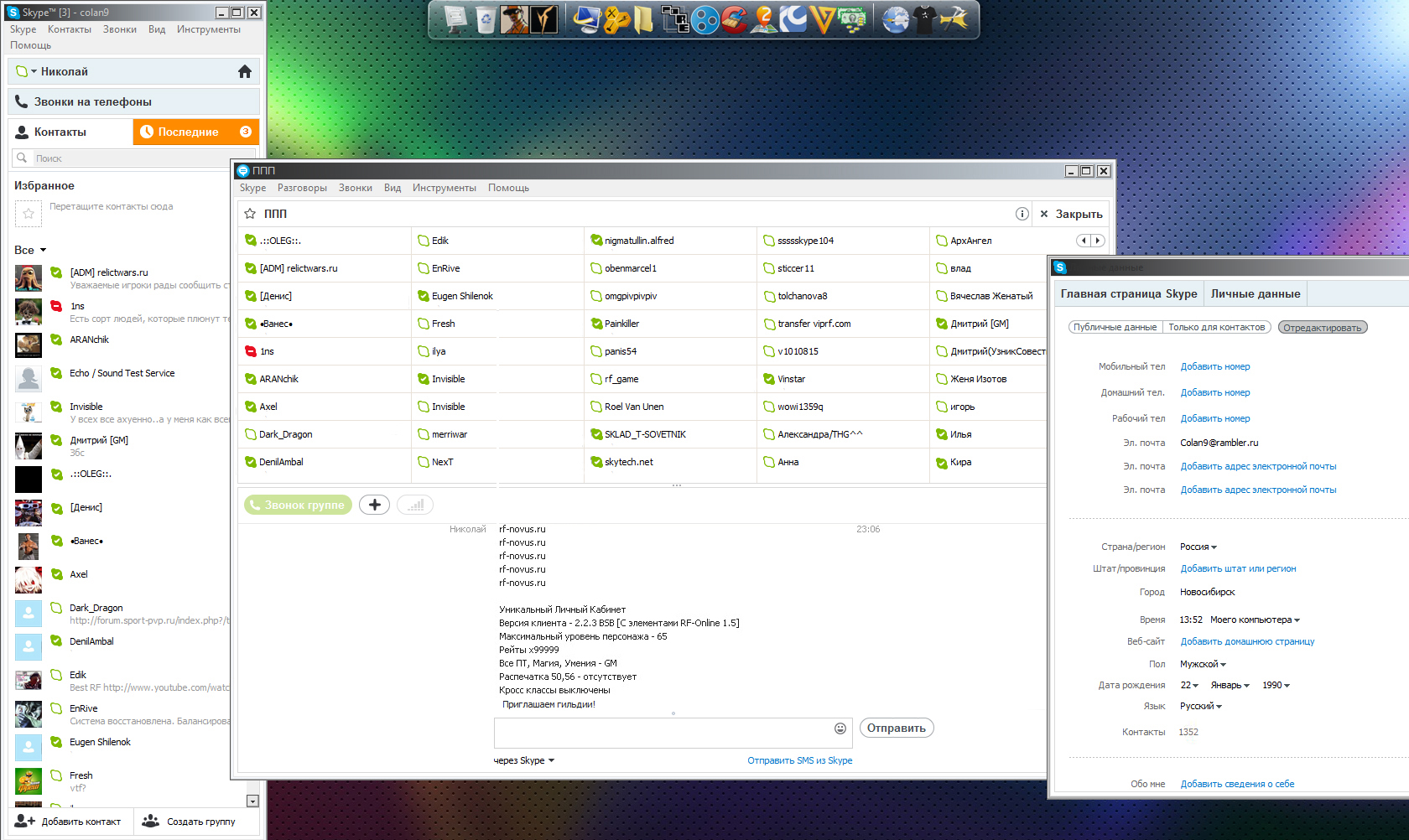Open the Мой компьютер time dropdown

[x=1255, y=620]
